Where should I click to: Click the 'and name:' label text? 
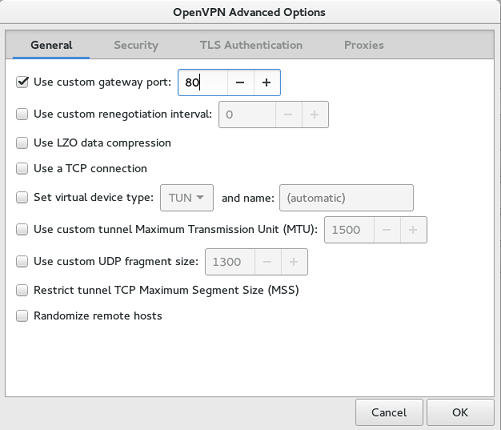(x=248, y=198)
